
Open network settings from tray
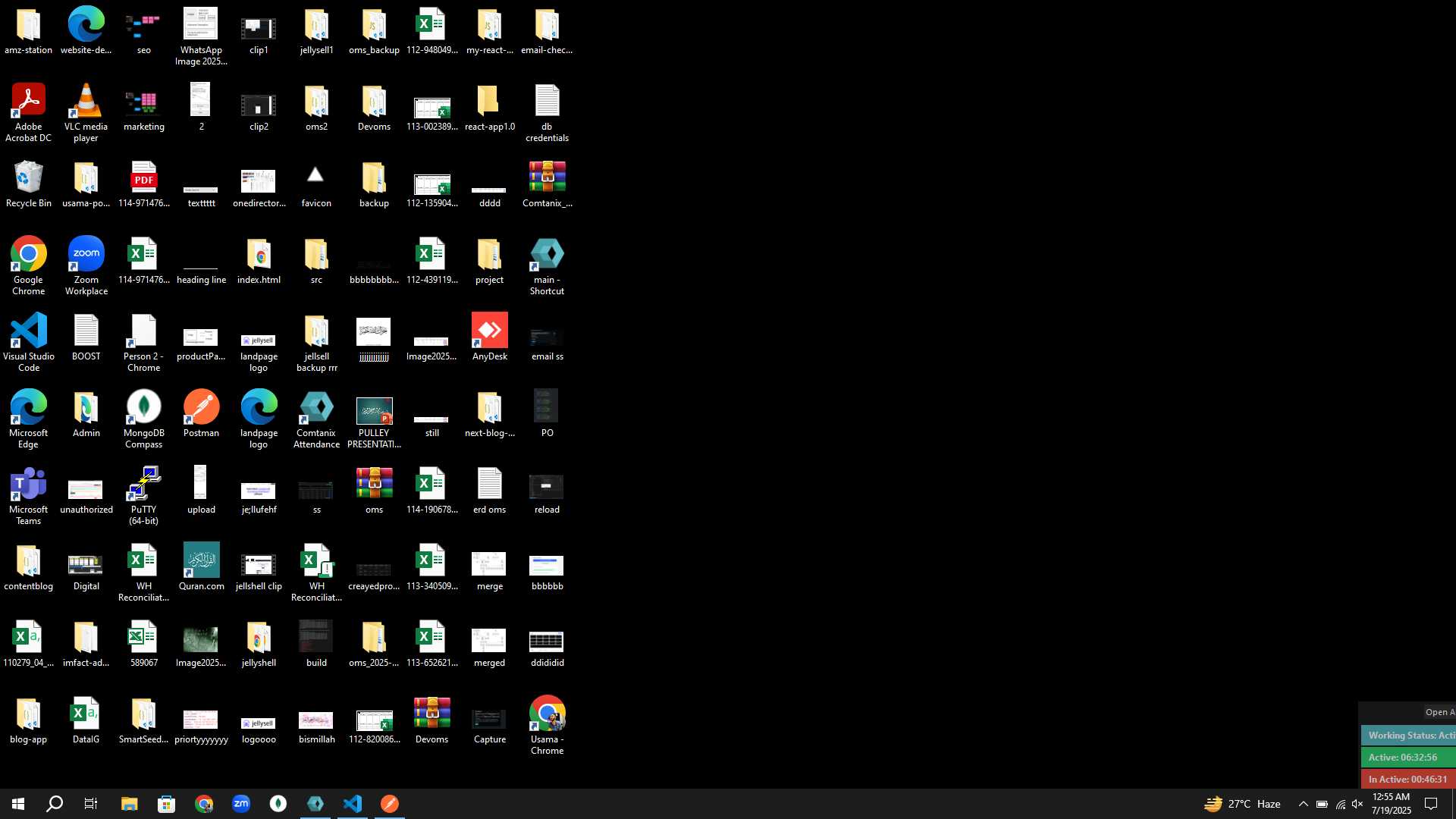pyautogui.click(x=1340, y=804)
